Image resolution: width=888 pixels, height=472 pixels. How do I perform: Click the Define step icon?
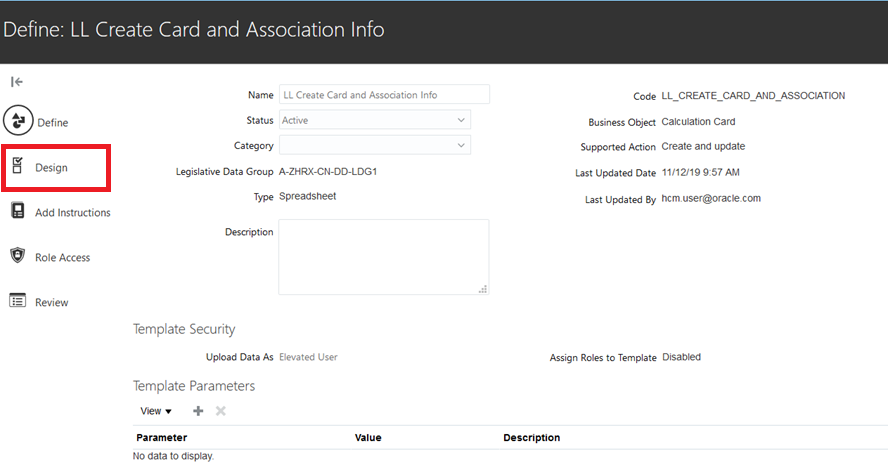[x=18, y=122]
